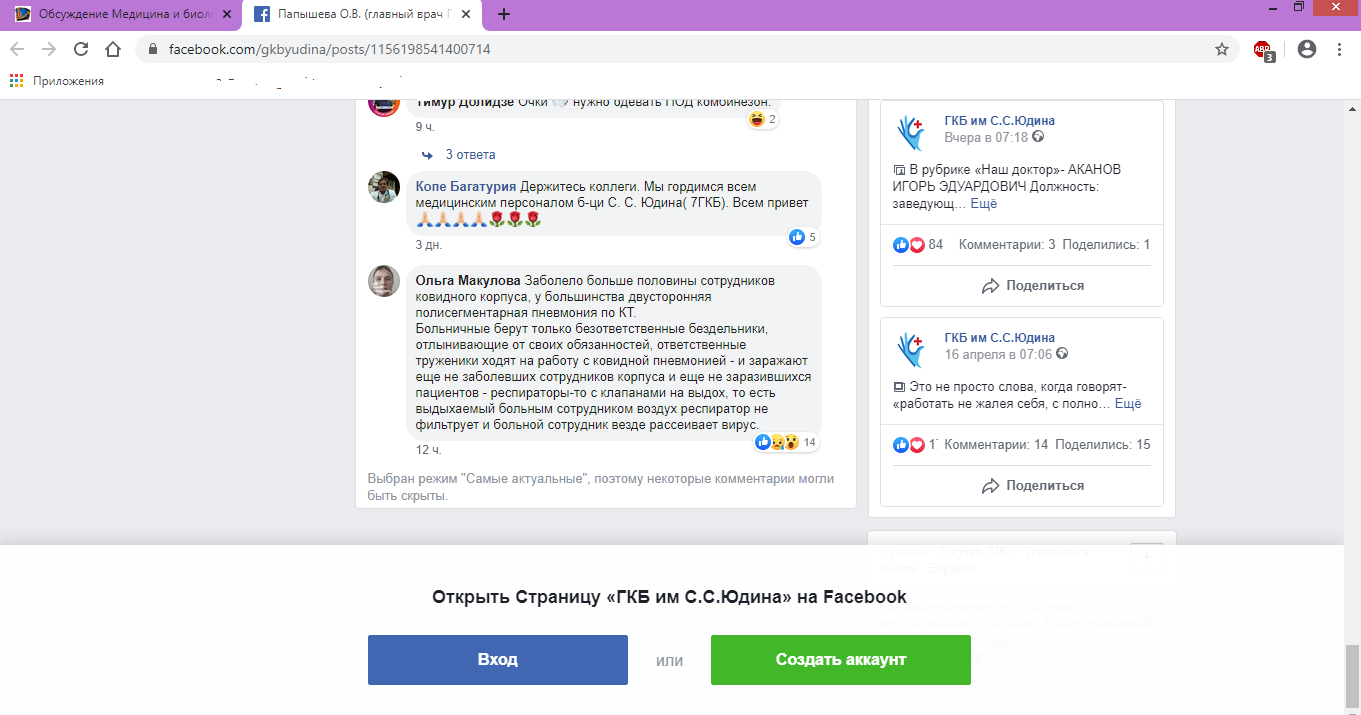Click ГКБ им С.С.Юдина name on 16 апреля post
The height and width of the screenshot is (715, 1361).
[1000, 338]
